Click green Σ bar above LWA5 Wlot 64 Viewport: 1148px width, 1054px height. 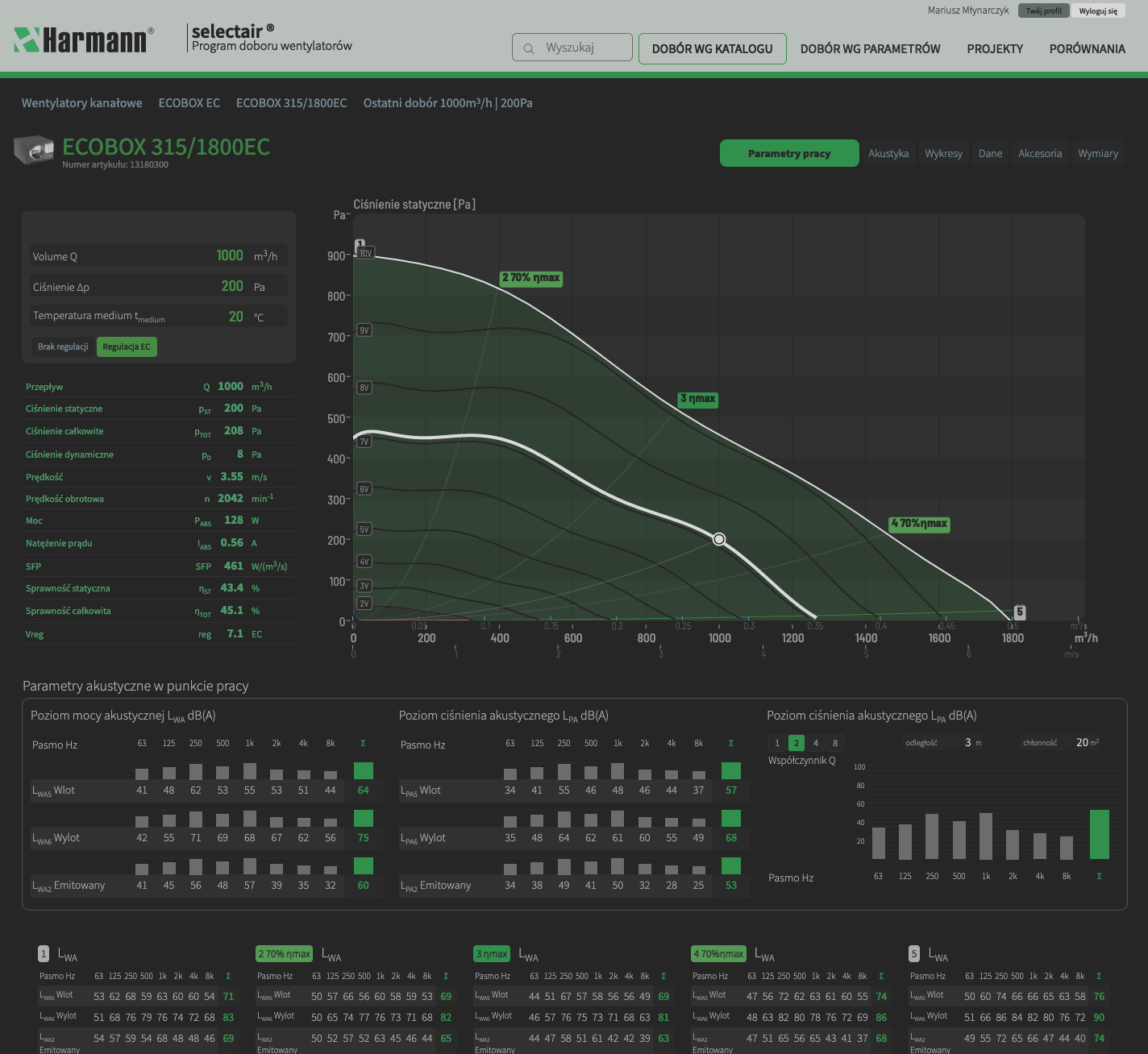[x=364, y=770]
